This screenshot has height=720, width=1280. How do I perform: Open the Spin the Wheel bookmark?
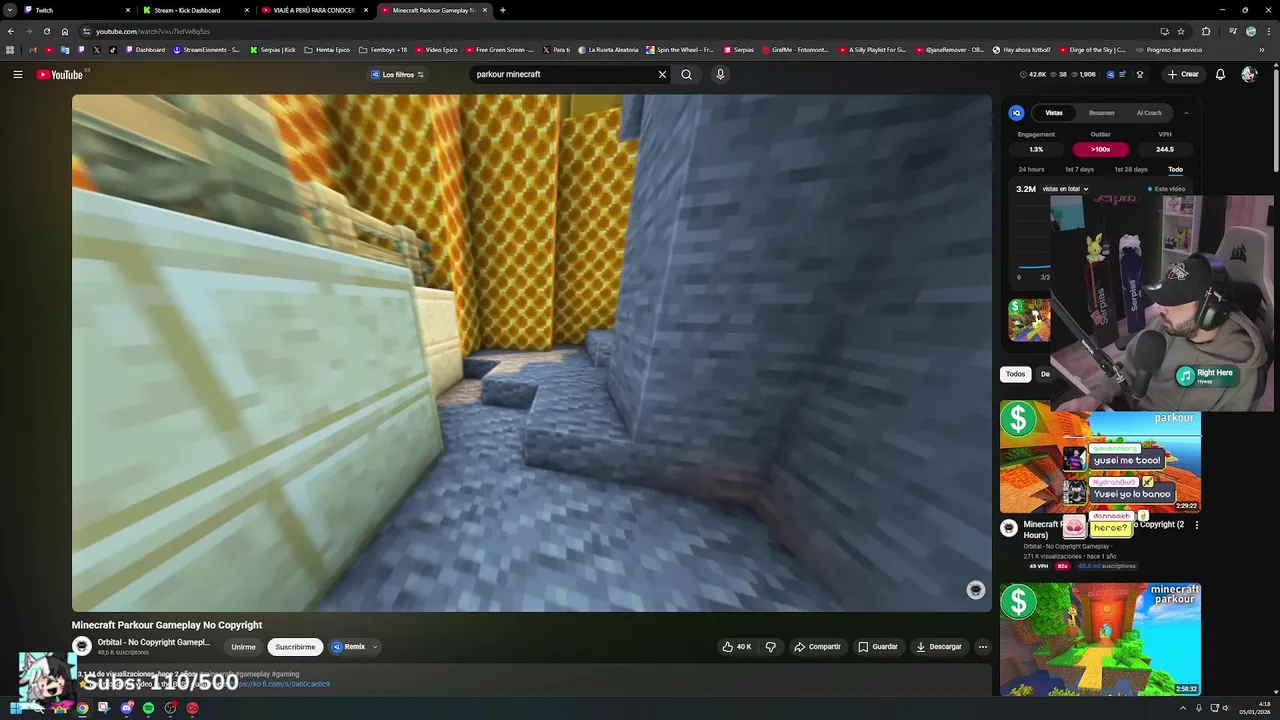point(680,50)
